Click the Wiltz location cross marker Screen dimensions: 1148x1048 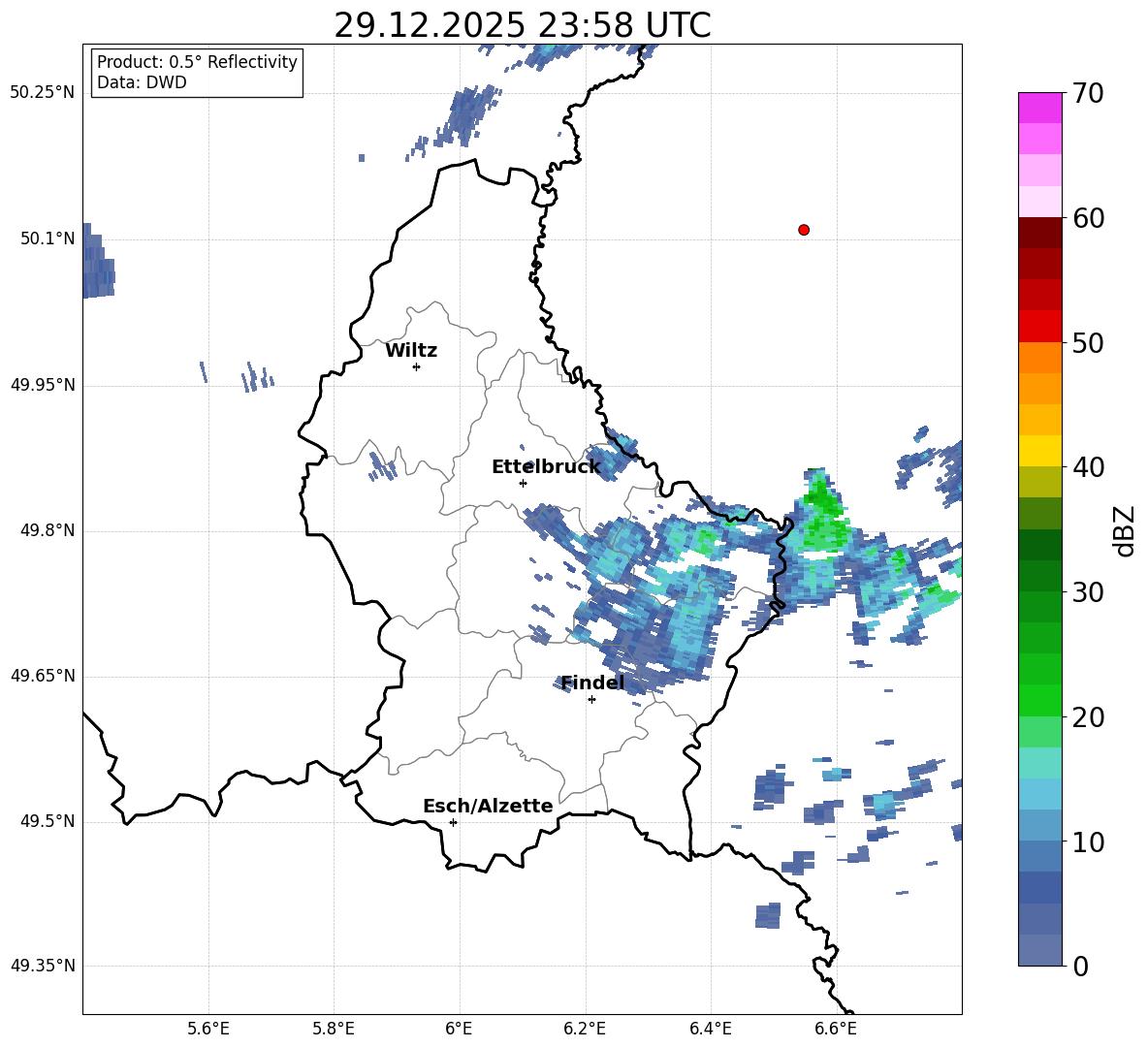tap(417, 366)
